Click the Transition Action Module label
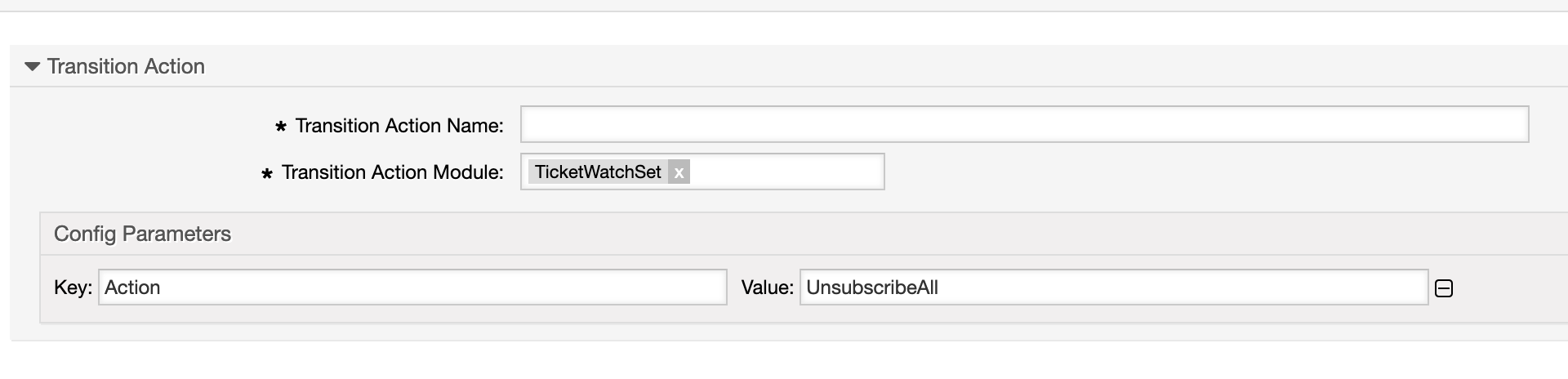The image size is (1568, 379). (392, 172)
